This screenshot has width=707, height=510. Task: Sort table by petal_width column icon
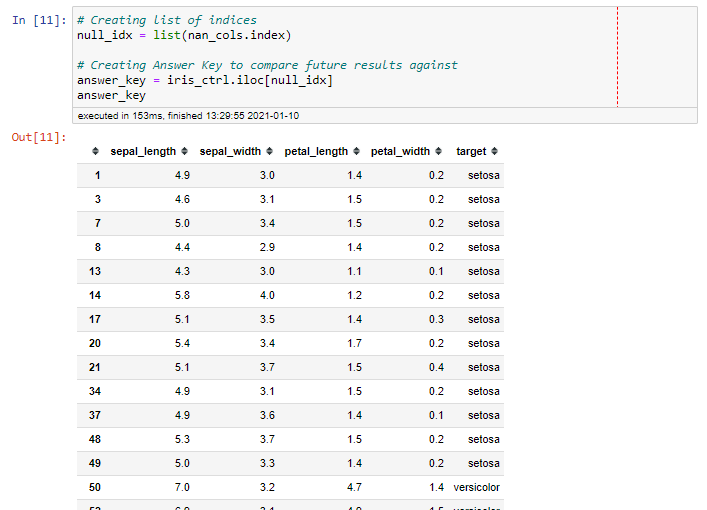point(439,152)
